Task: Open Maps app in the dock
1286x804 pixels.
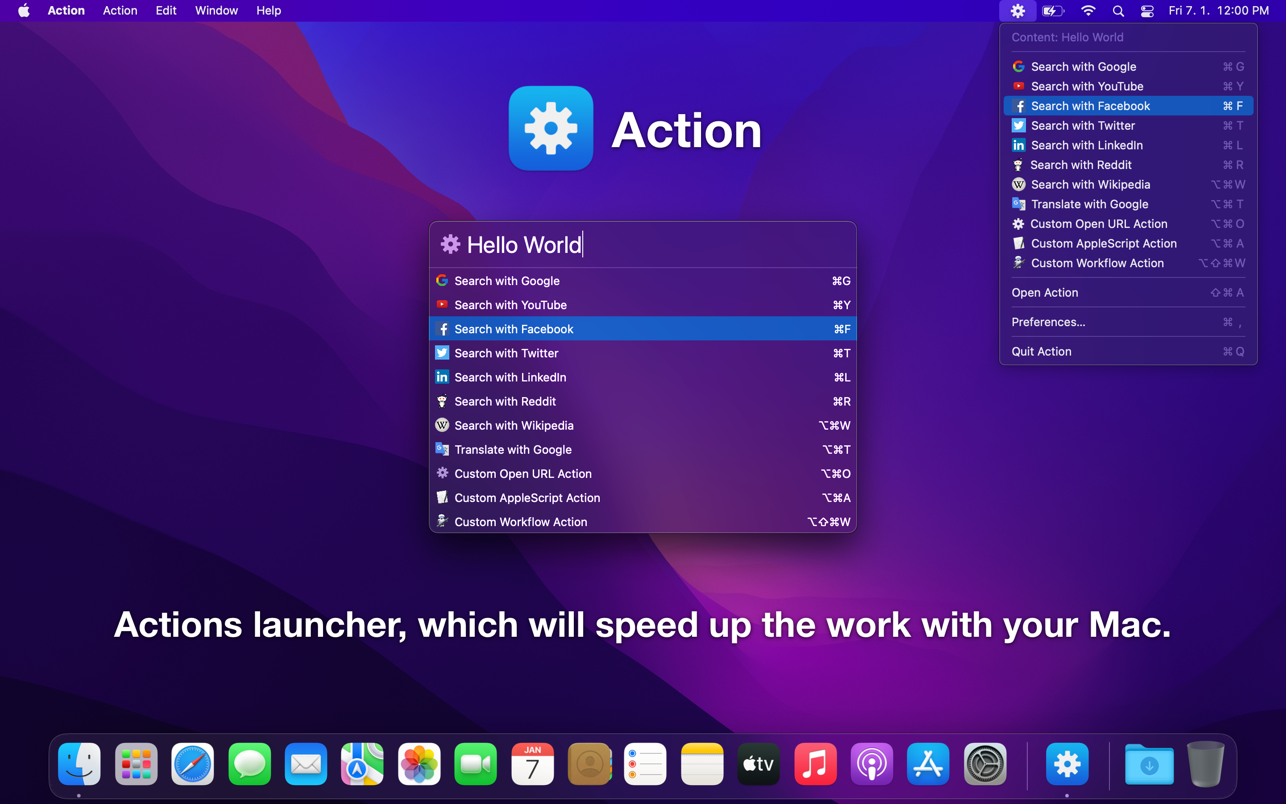Action: click(362, 765)
